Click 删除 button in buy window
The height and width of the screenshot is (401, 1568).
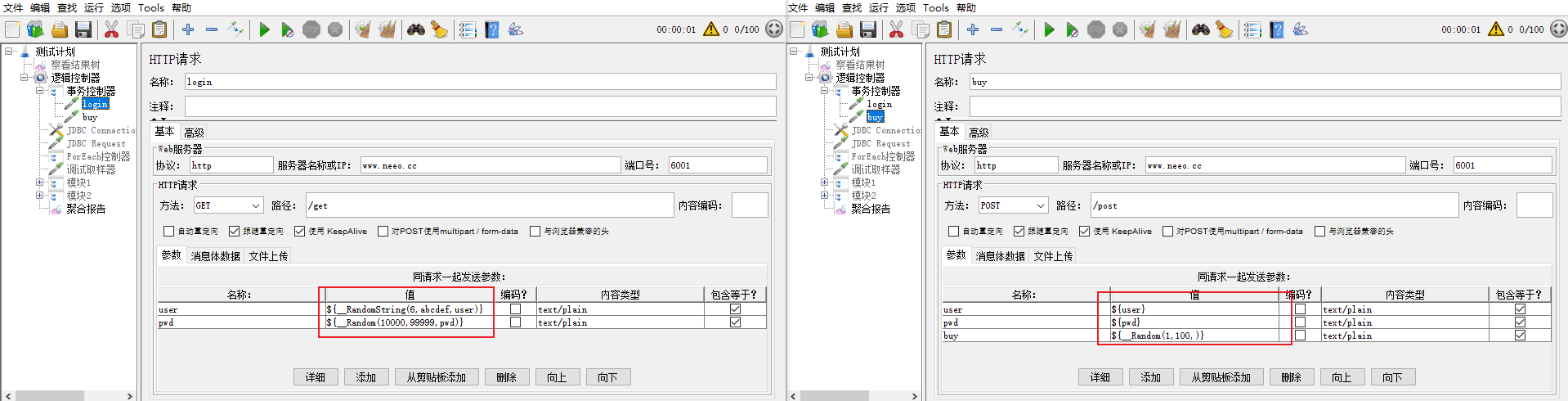point(1291,377)
